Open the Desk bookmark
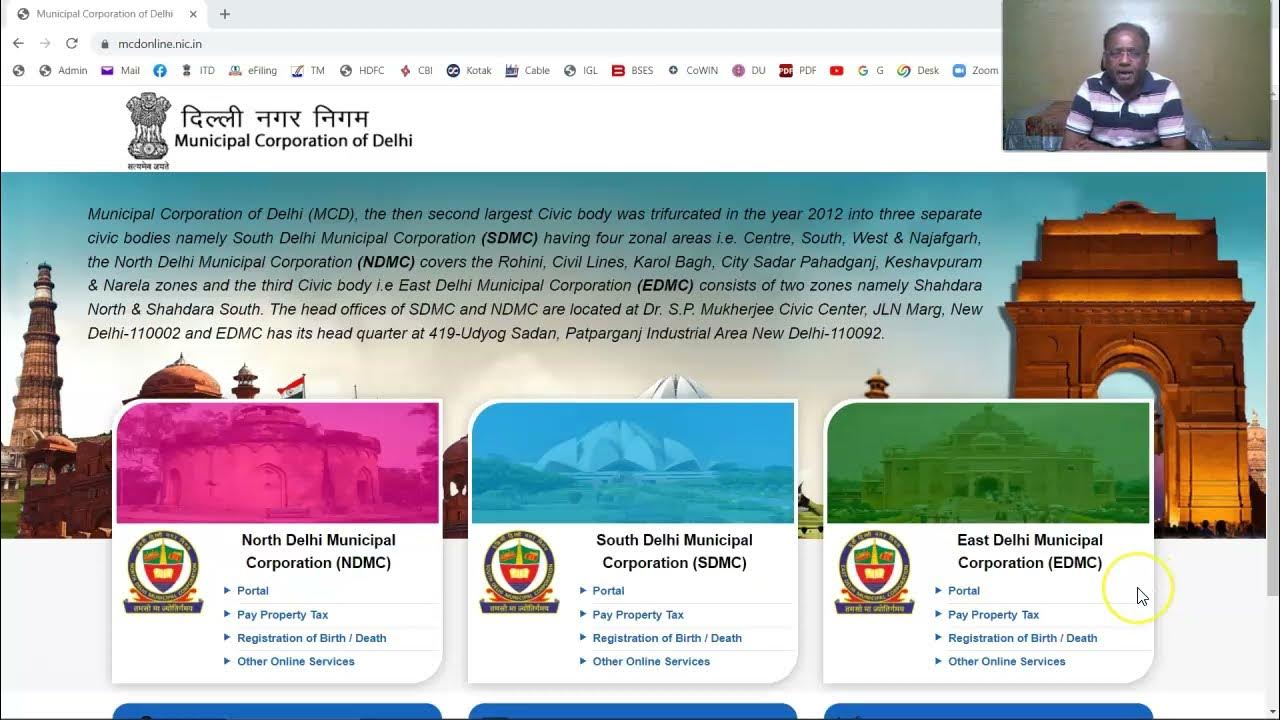Image resolution: width=1280 pixels, height=720 pixels. click(x=918, y=71)
